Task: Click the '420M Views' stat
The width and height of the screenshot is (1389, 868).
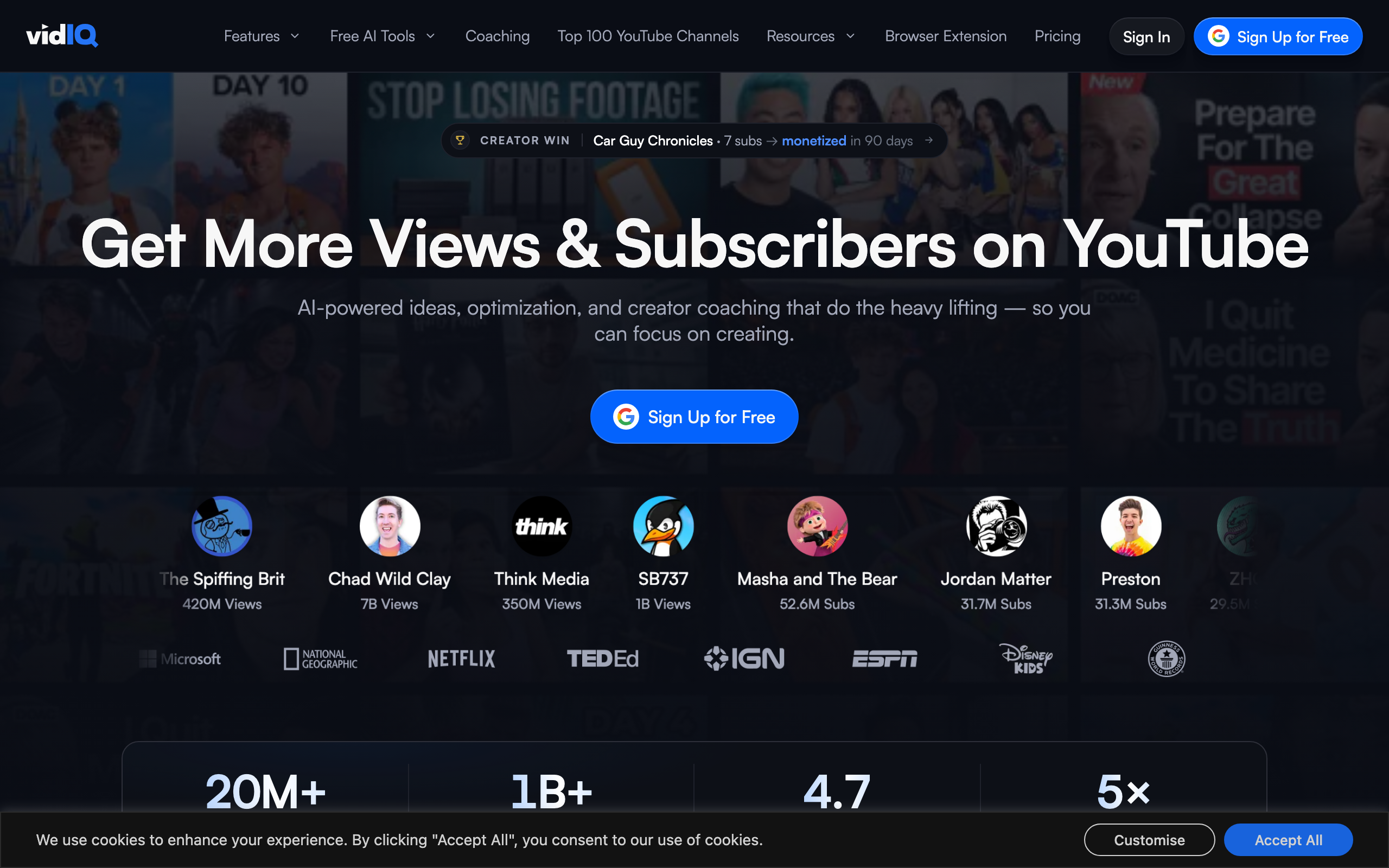Action: tap(222, 604)
